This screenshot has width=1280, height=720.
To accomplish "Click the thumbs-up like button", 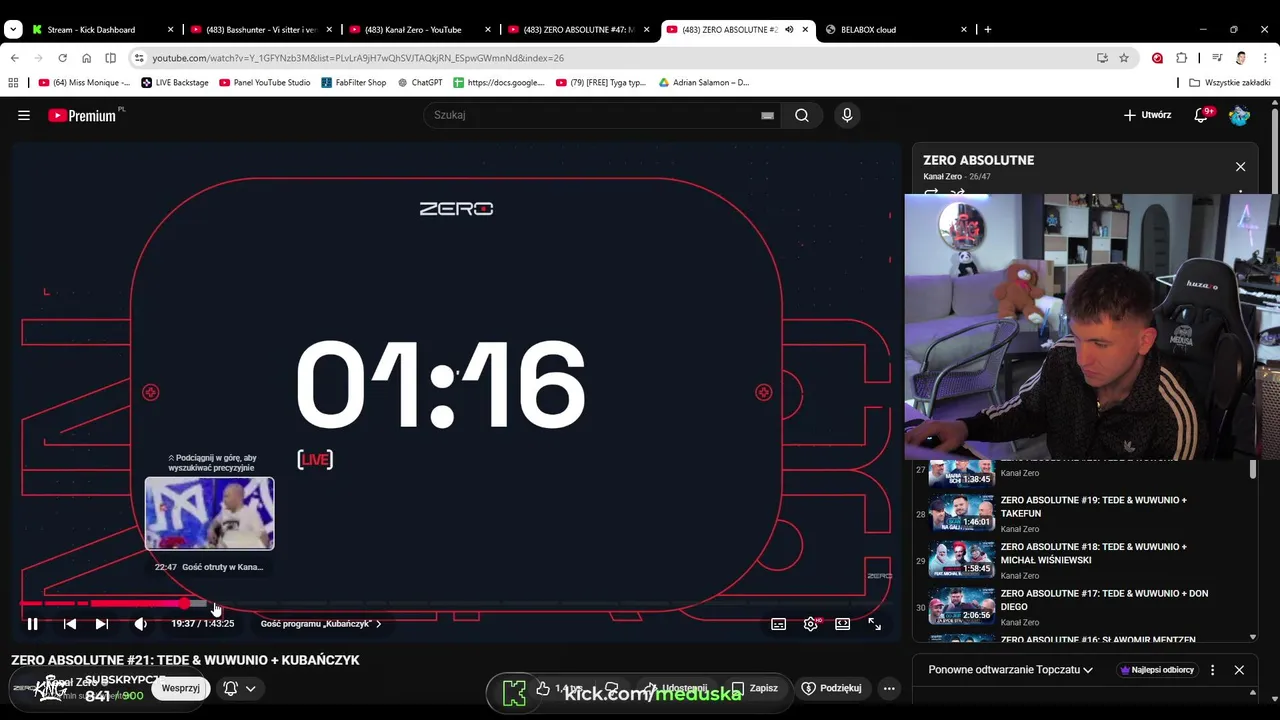I will click(543, 688).
